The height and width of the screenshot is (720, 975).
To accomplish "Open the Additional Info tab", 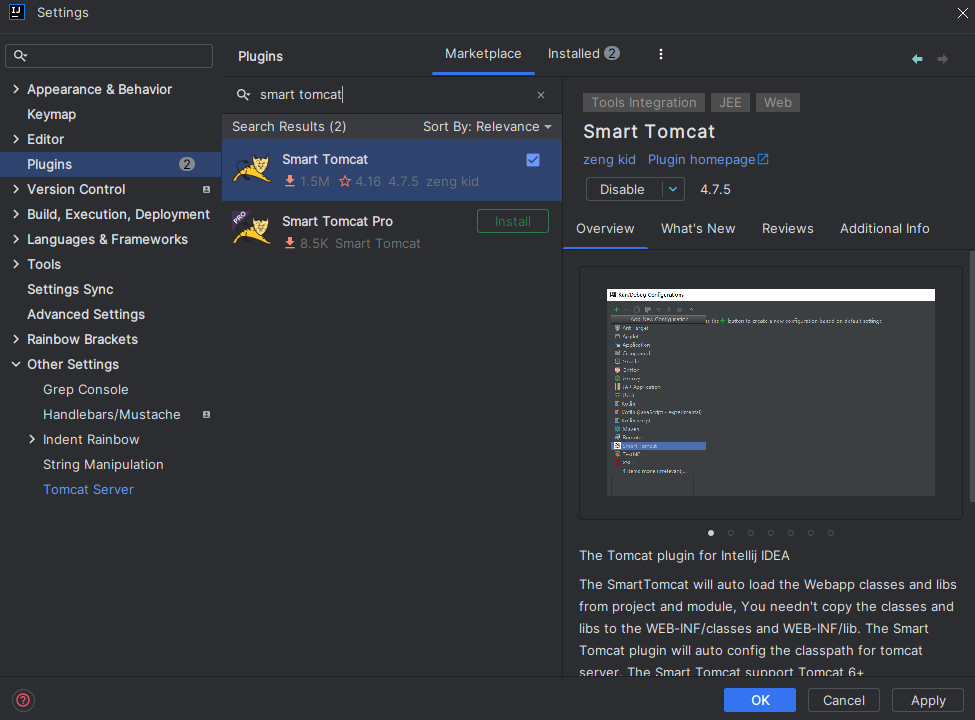I will (x=884, y=229).
